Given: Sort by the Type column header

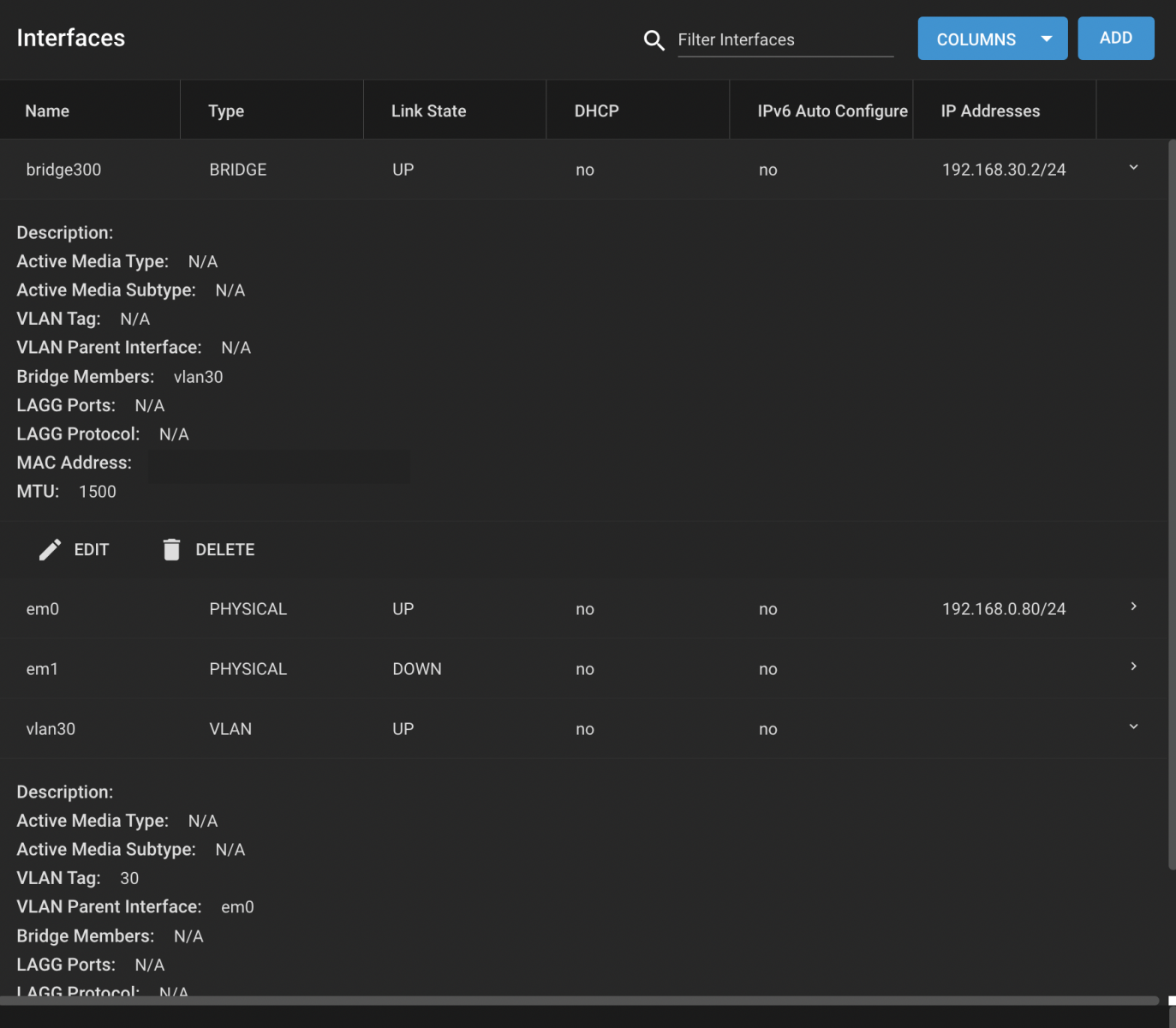Looking at the screenshot, I should [x=226, y=111].
